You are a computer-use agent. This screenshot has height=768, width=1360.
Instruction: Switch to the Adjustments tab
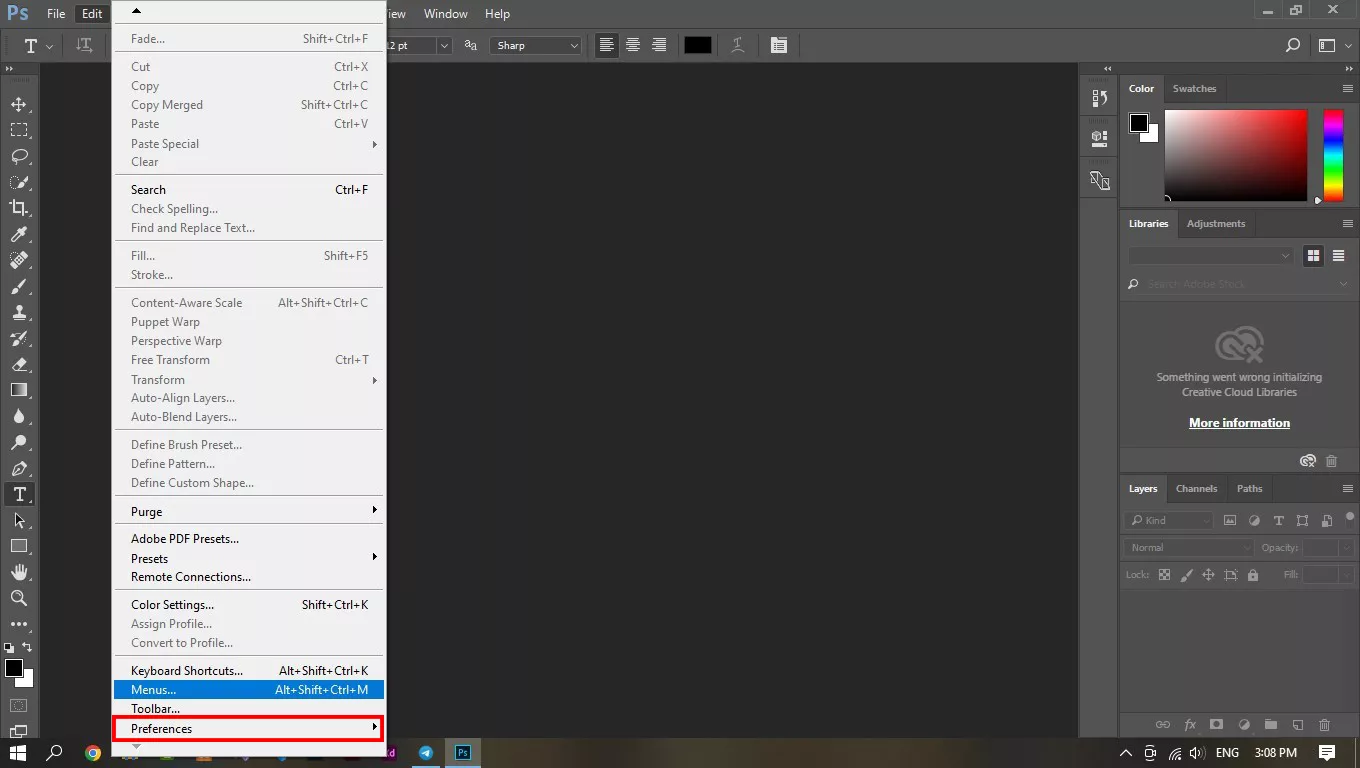[1216, 224]
